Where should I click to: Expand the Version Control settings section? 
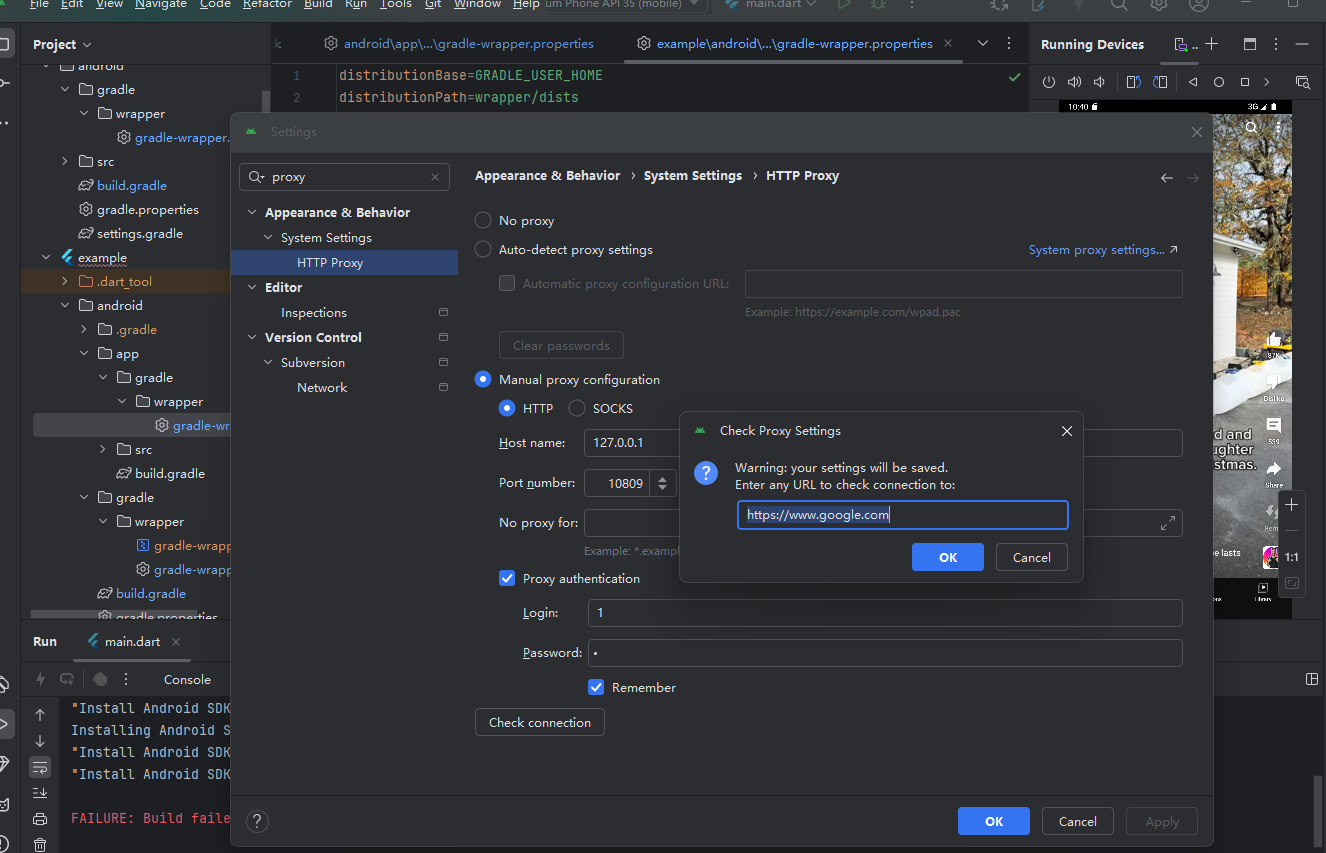coord(251,337)
